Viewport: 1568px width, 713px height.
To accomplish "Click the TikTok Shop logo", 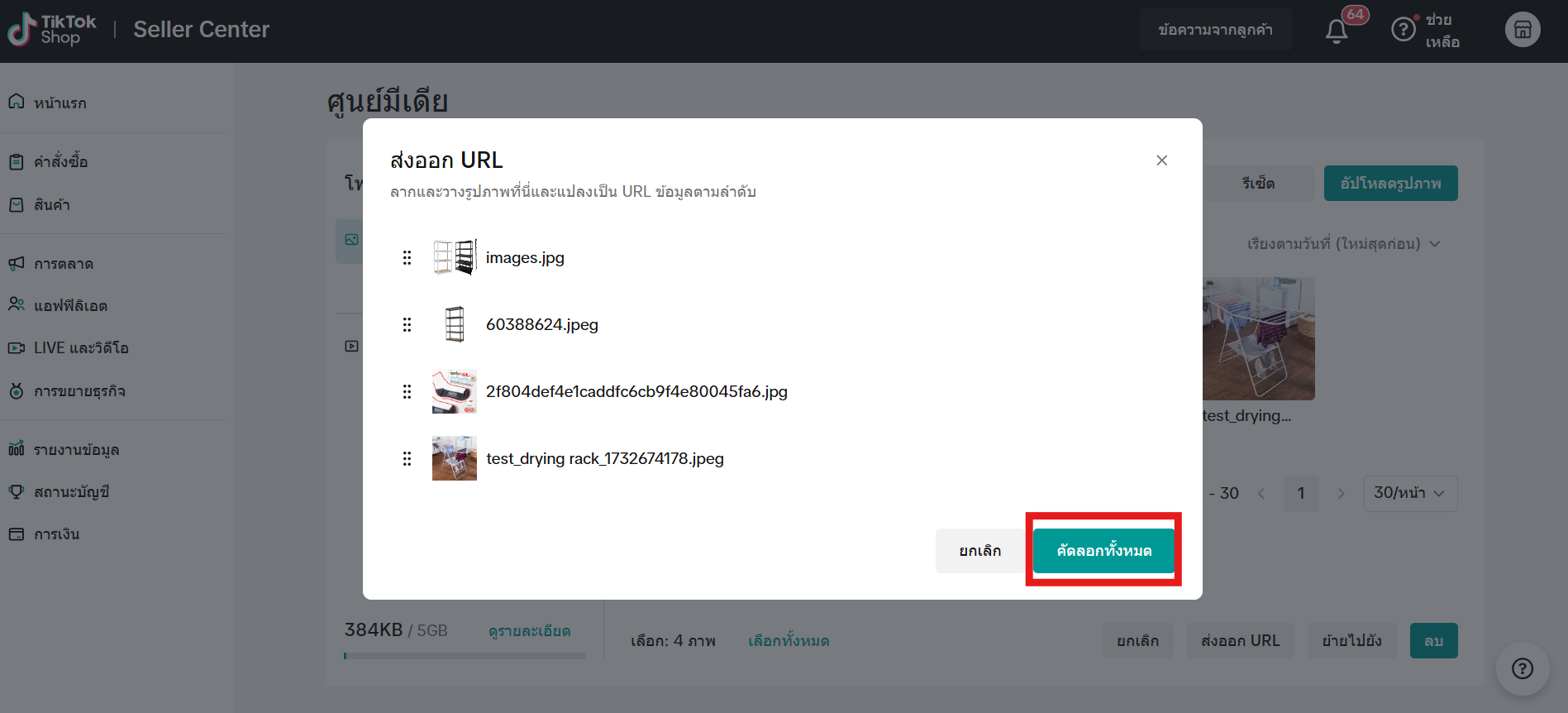I will click(x=52, y=30).
